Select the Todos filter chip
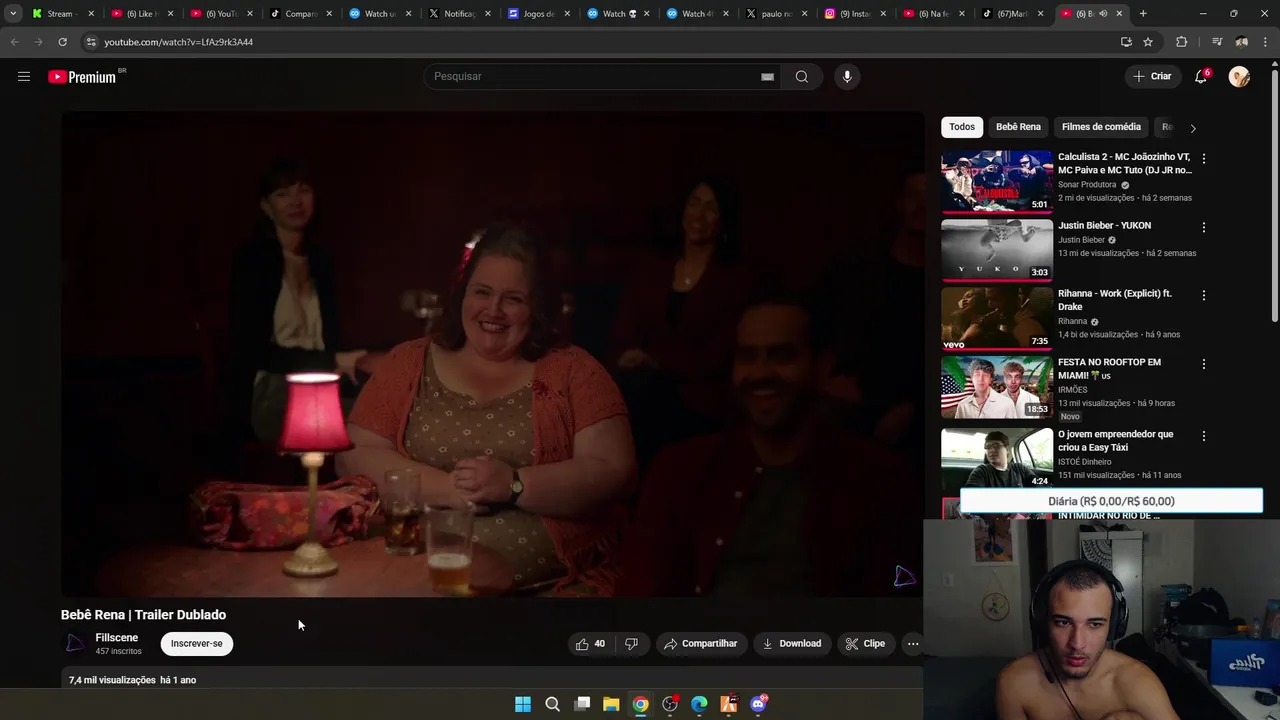The width and height of the screenshot is (1280, 720). [x=962, y=127]
